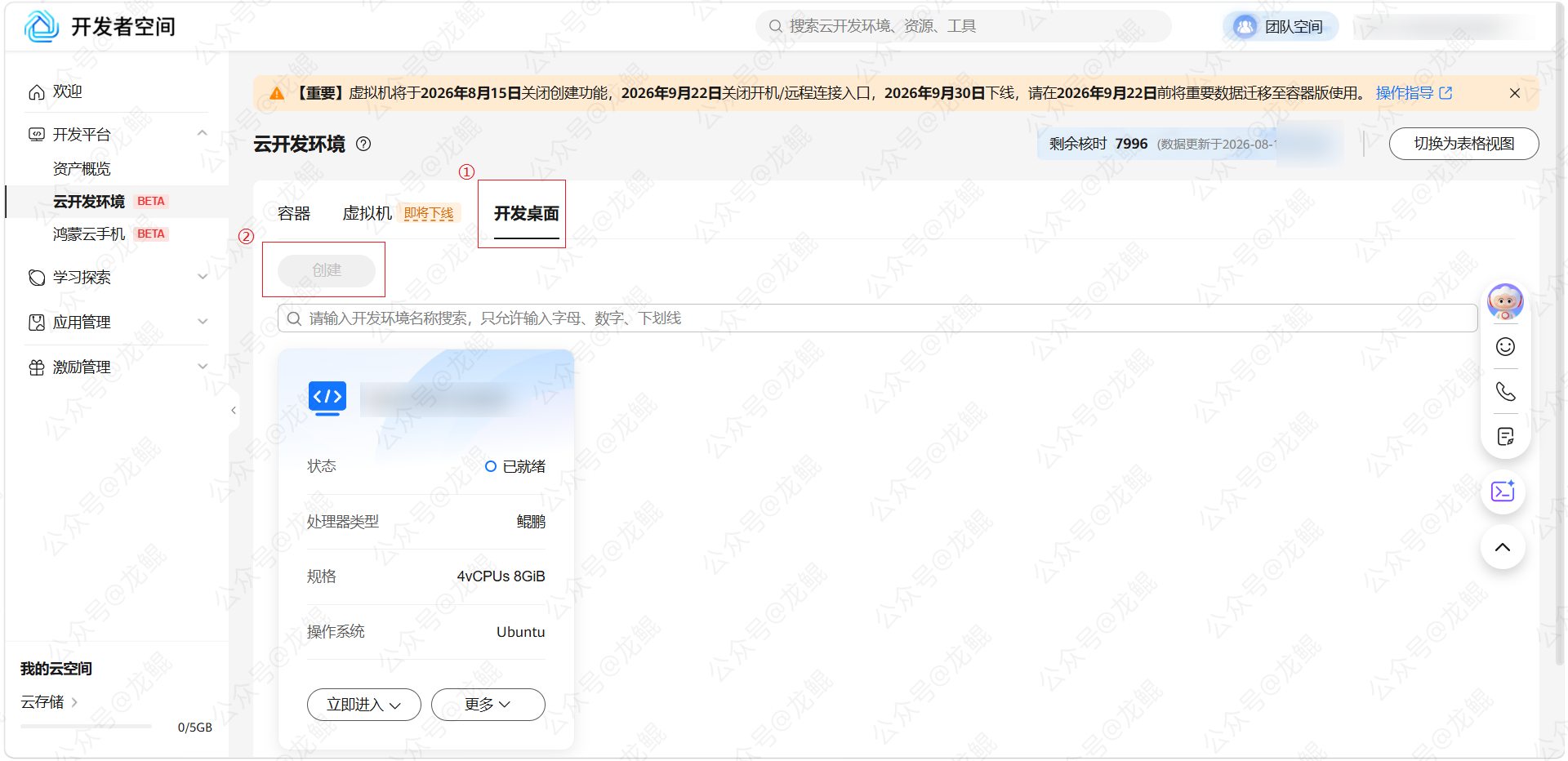This screenshot has width=1568, height=761.
Task: Open the 操作指导 link in the notice
Action: pos(1414,93)
